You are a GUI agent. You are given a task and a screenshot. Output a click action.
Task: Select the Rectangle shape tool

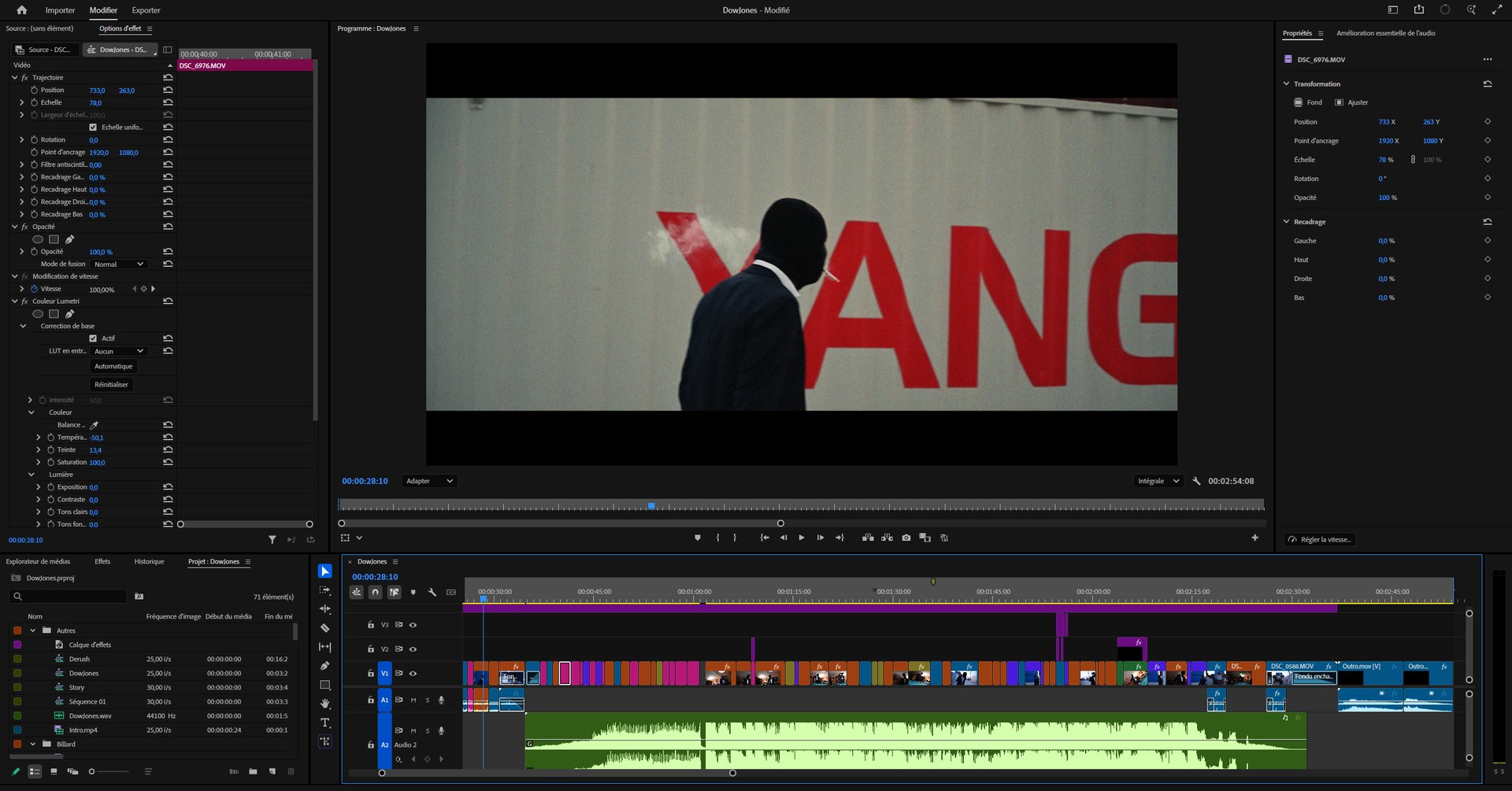click(x=325, y=685)
